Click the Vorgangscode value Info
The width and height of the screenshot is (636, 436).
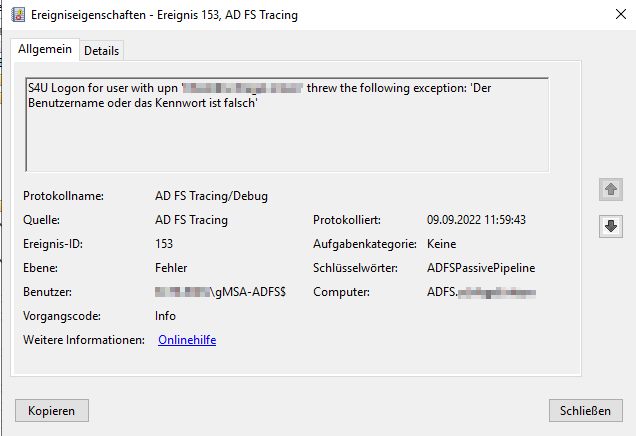click(x=165, y=316)
